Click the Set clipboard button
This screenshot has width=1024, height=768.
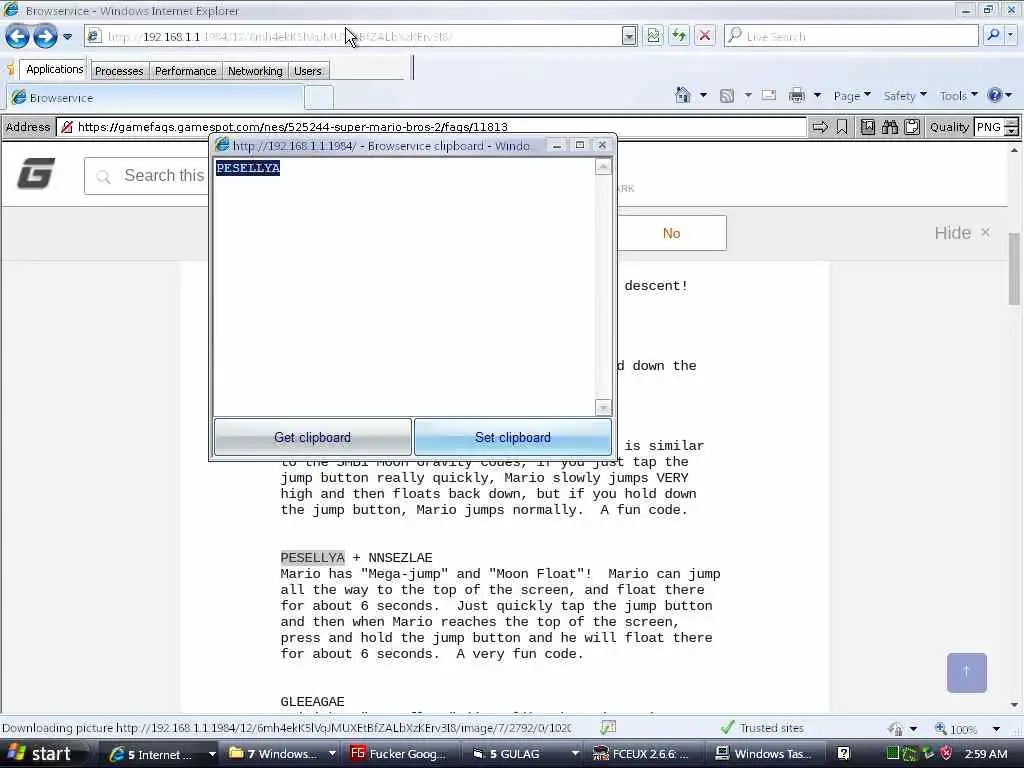pos(513,437)
